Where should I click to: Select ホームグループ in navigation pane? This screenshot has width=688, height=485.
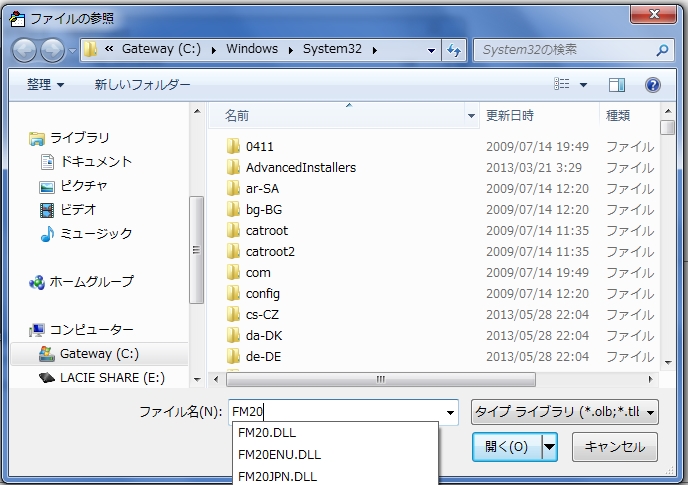tap(81, 281)
